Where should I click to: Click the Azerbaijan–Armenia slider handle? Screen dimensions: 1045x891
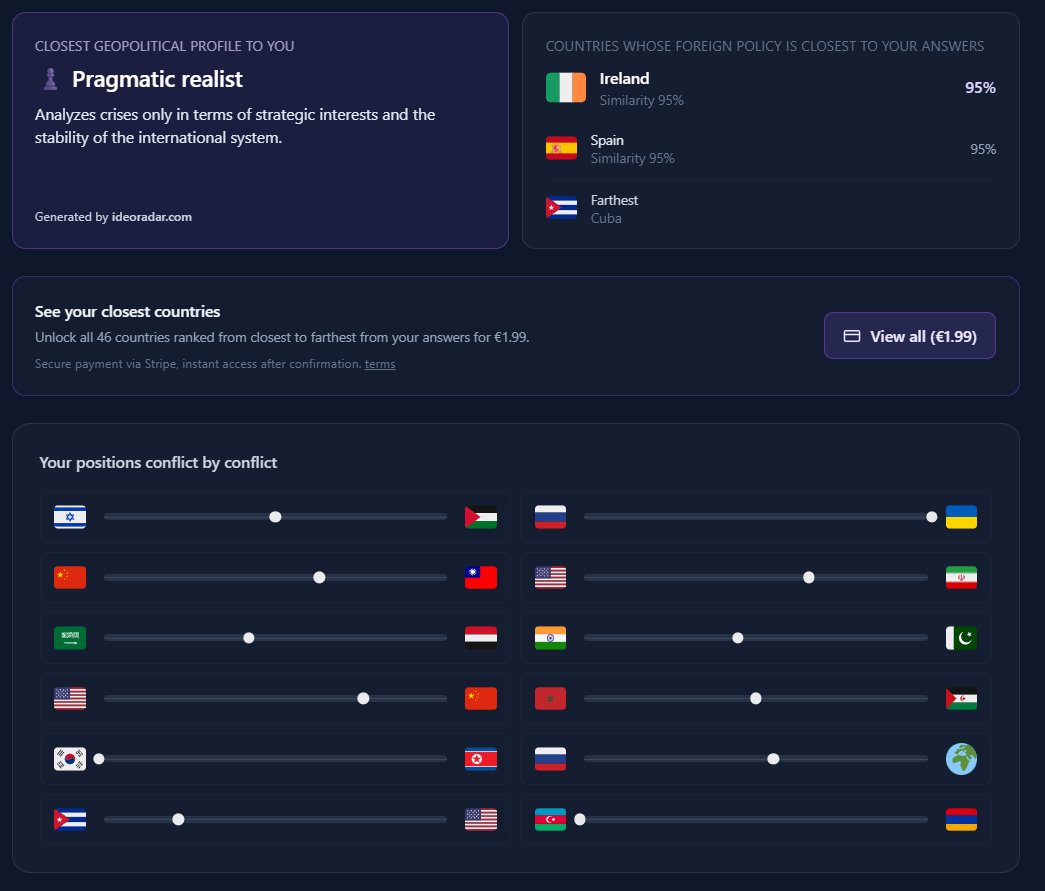(580, 819)
